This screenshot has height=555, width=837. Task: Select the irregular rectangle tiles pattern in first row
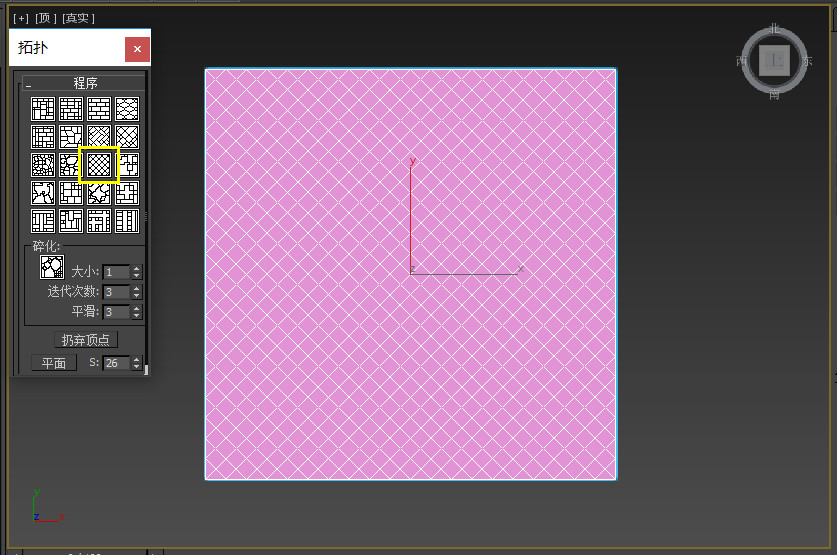pos(43,109)
